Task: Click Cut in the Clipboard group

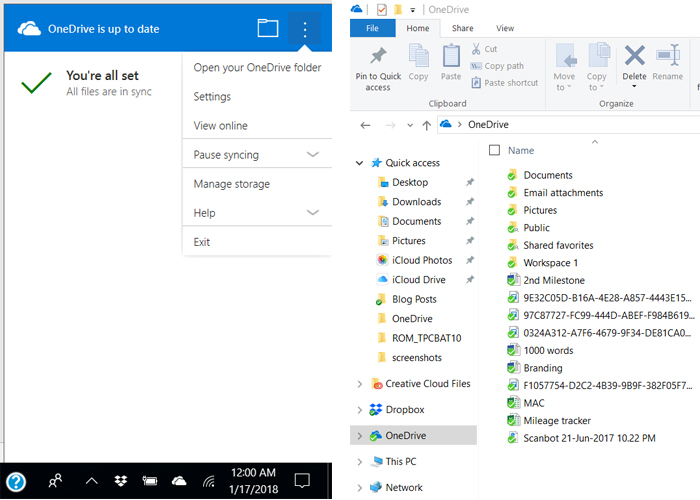Action: tap(484, 49)
